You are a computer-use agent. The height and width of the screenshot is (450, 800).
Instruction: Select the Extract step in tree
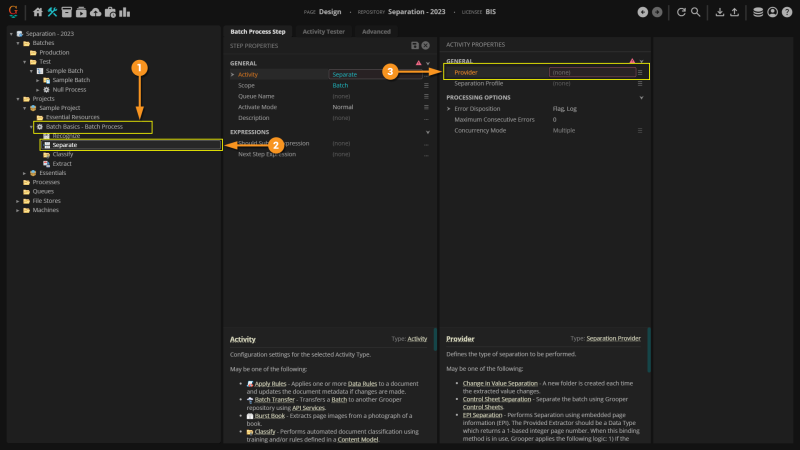point(62,164)
